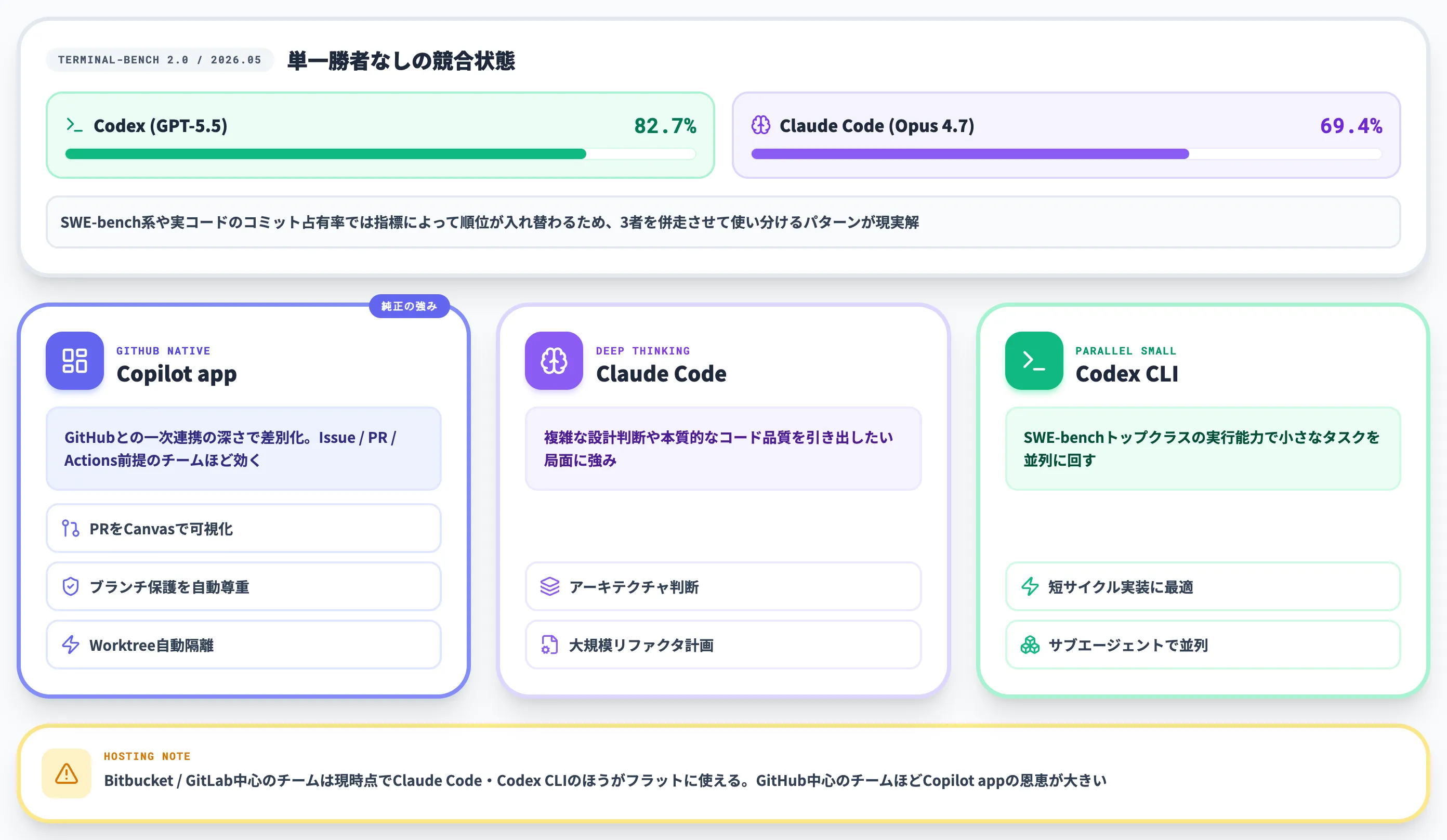
Task: Click the pull request icon next to PRをCanvasで可視化
Action: click(70, 528)
